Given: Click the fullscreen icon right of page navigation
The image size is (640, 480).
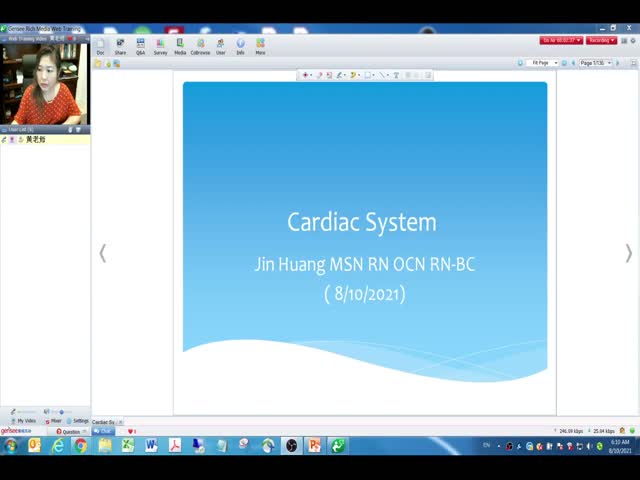Looking at the screenshot, I should click(633, 63).
